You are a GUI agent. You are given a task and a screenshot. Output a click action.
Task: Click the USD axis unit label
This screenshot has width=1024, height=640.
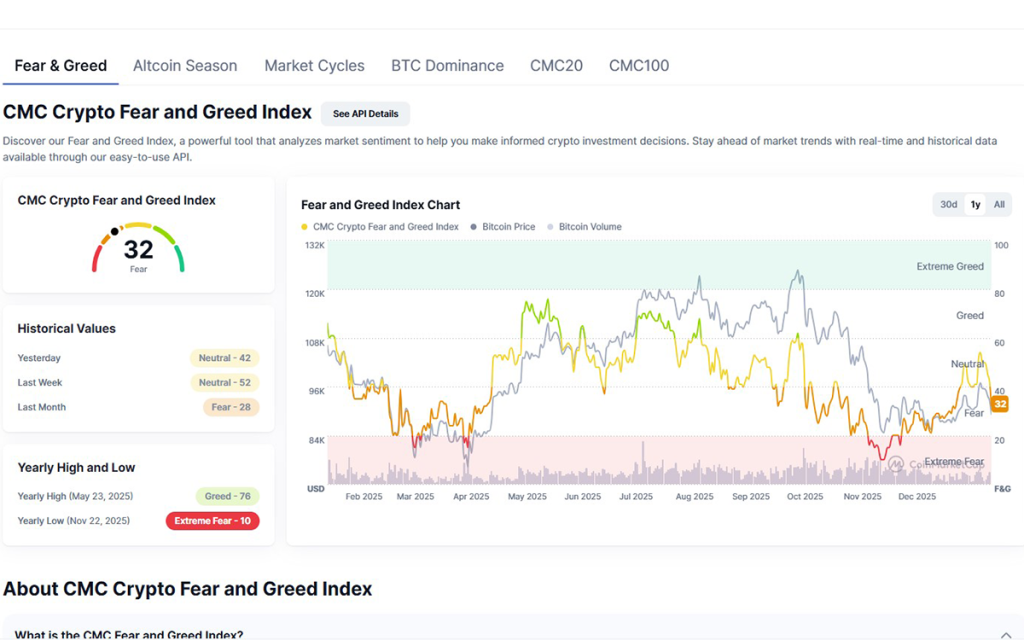(315, 488)
